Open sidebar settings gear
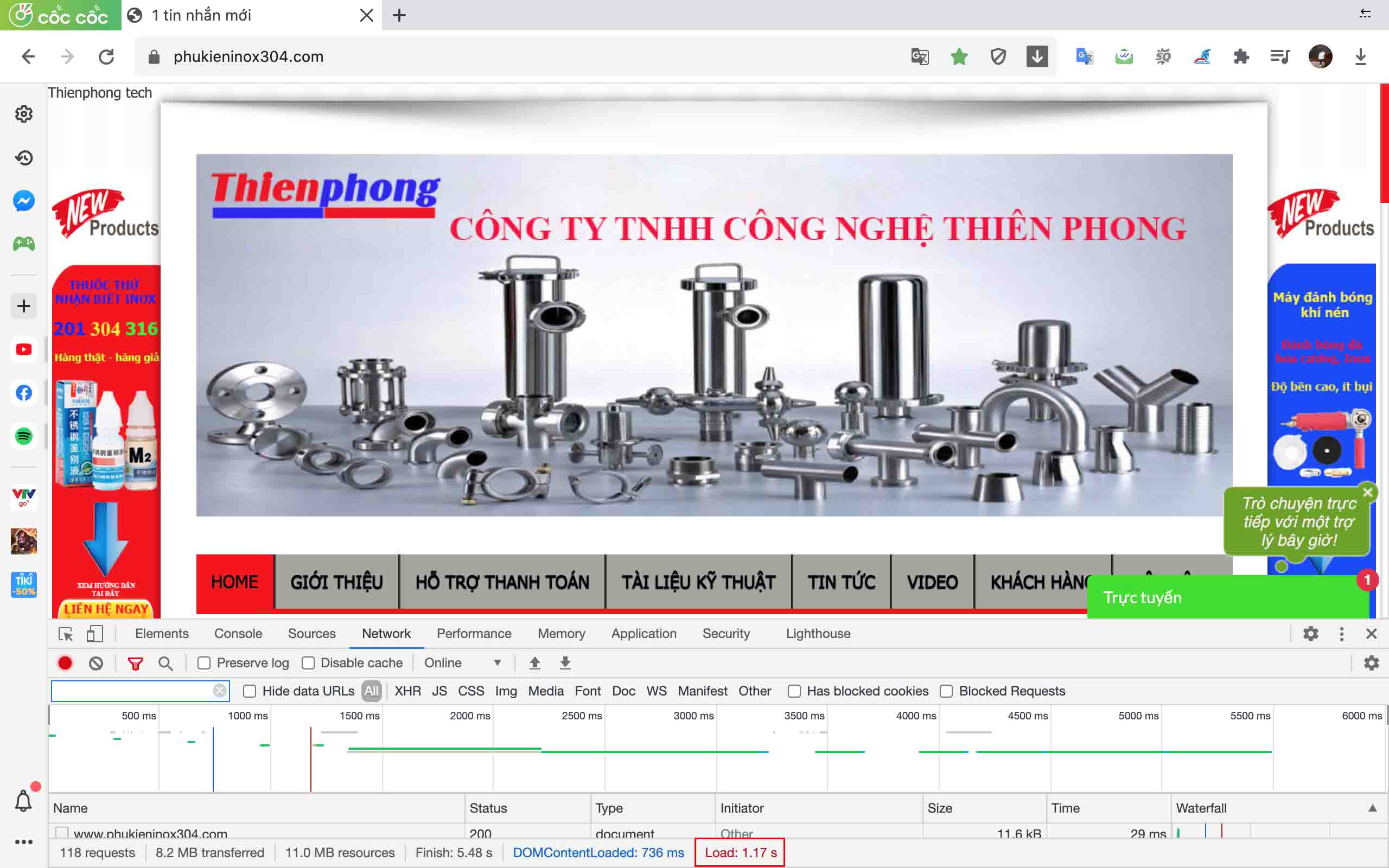This screenshot has width=1389, height=868. point(23,114)
